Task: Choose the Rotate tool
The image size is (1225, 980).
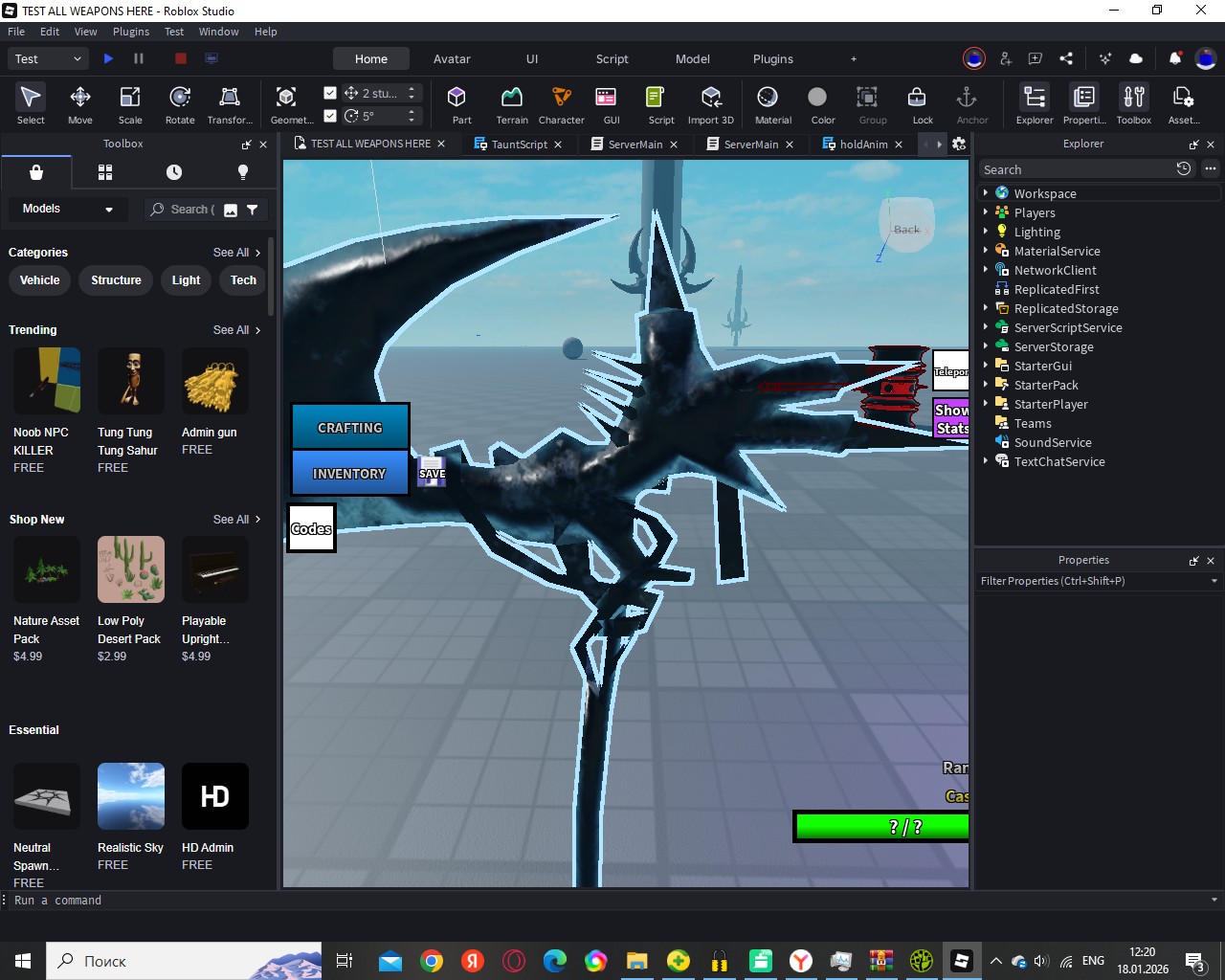Action: 180,103
